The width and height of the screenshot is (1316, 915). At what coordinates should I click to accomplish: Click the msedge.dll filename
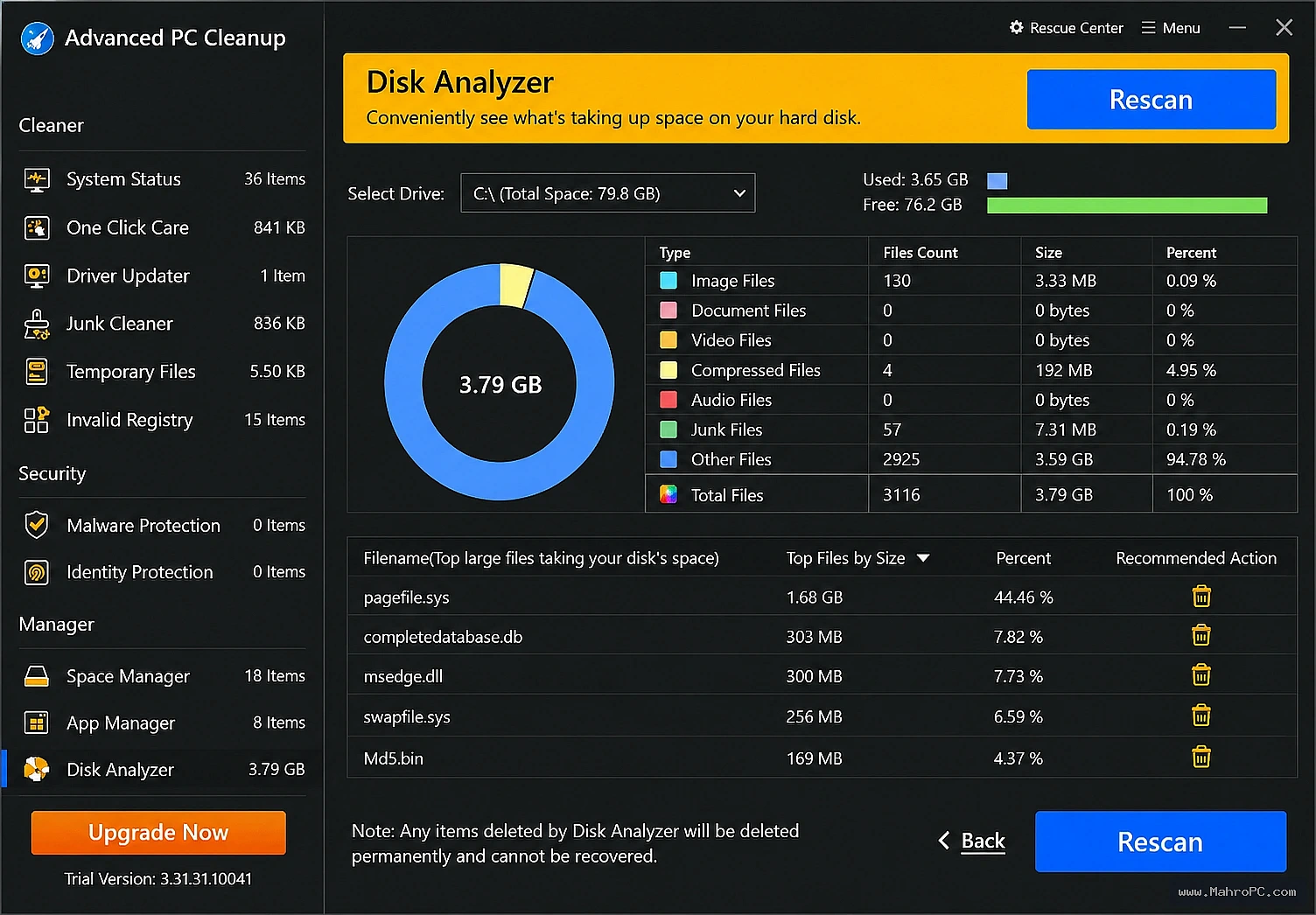click(402, 676)
